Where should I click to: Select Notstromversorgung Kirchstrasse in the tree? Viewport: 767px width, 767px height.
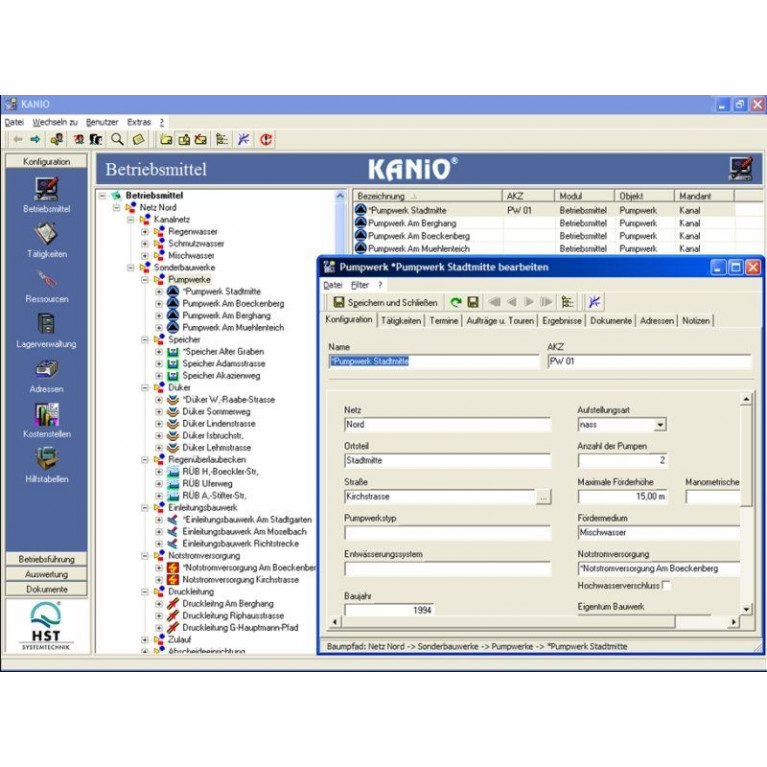pyautogui.click(x=240, y=580)
